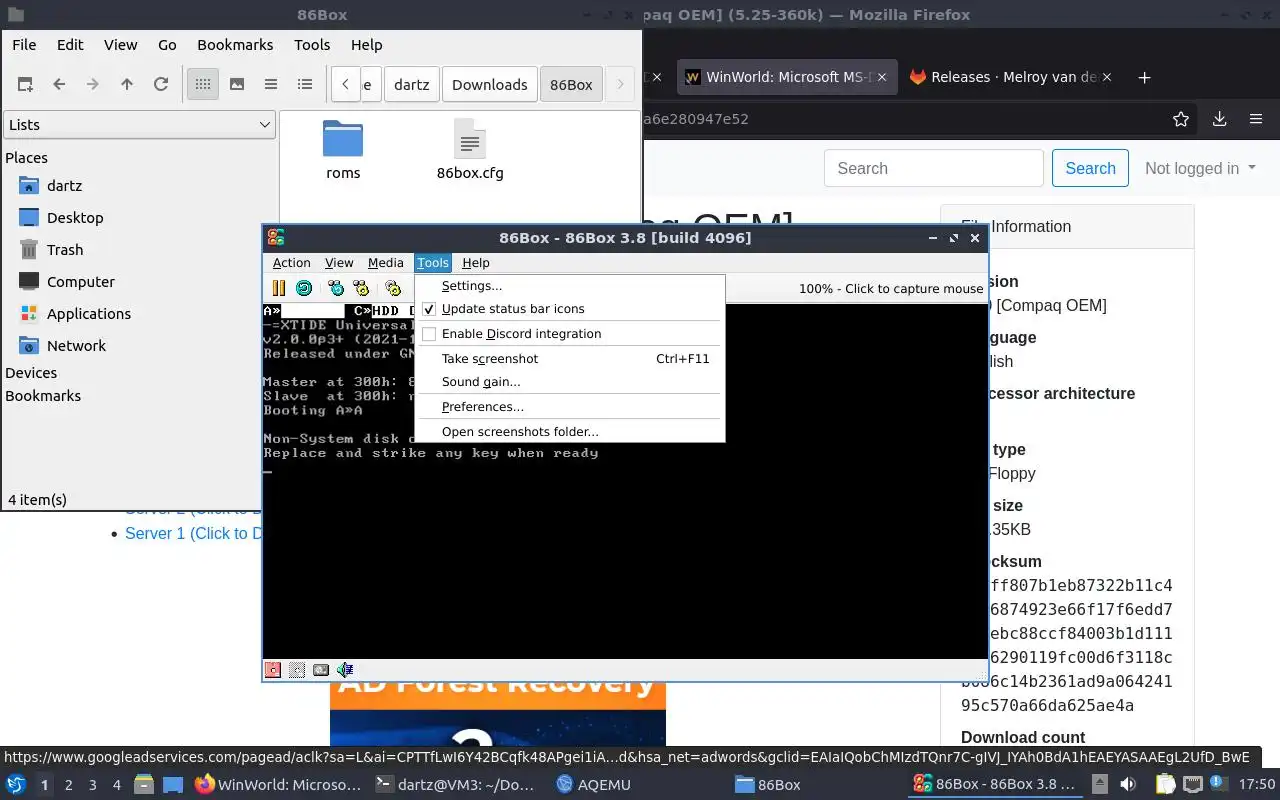Switch file manager to icon grid view
1280x800 pixels.
coord(203,85)
